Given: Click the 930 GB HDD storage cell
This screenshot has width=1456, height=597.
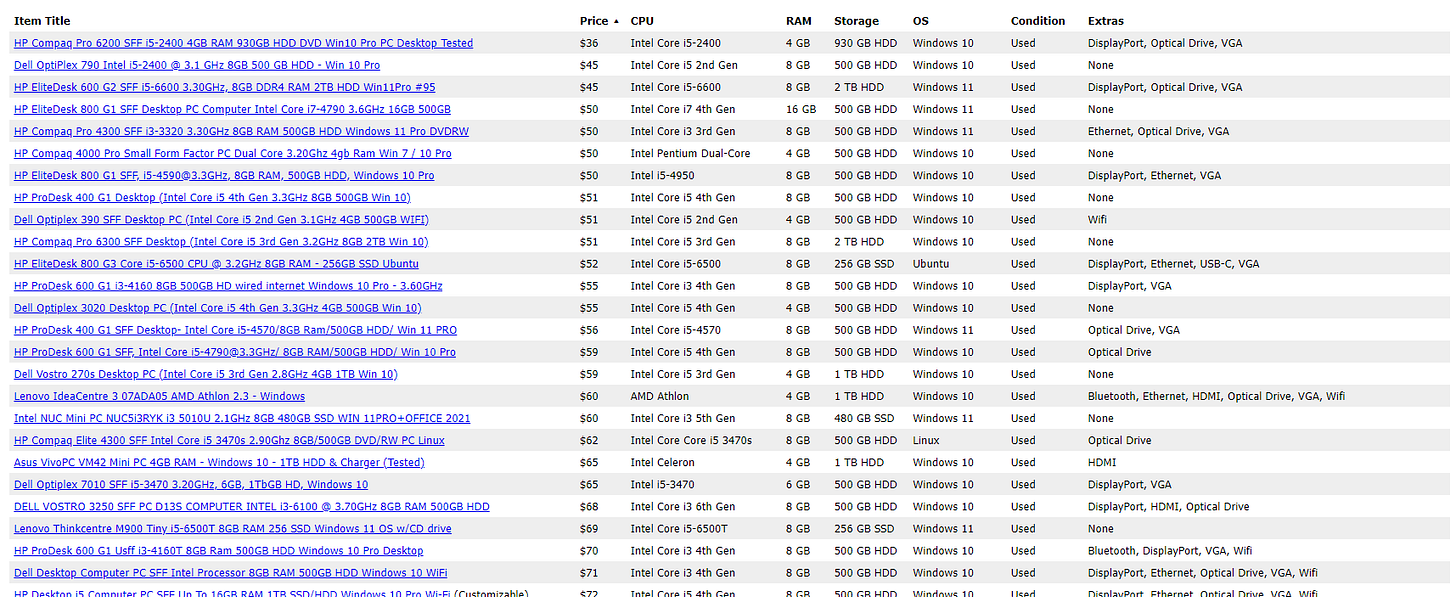Looking at the screenshot, I should tap(866, 43).
